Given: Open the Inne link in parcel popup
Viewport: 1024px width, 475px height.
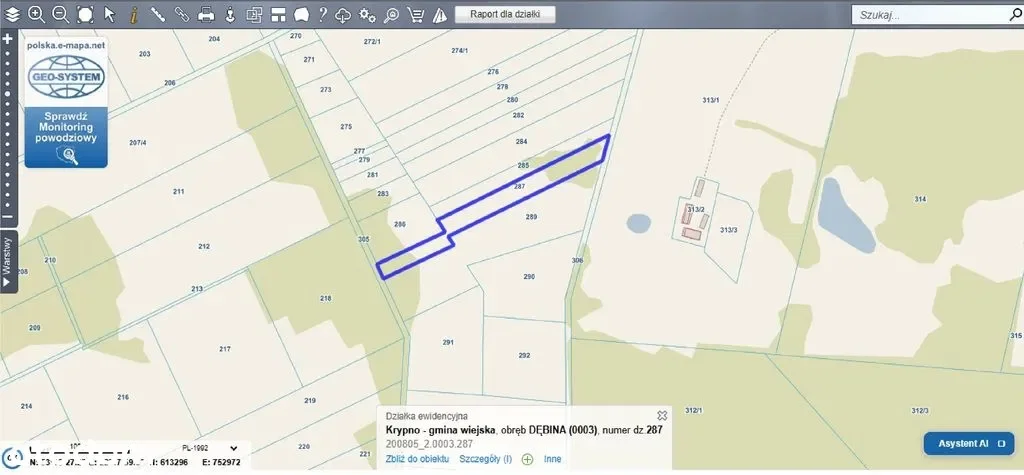Looking at the screenshot, I should pos(552,459).
